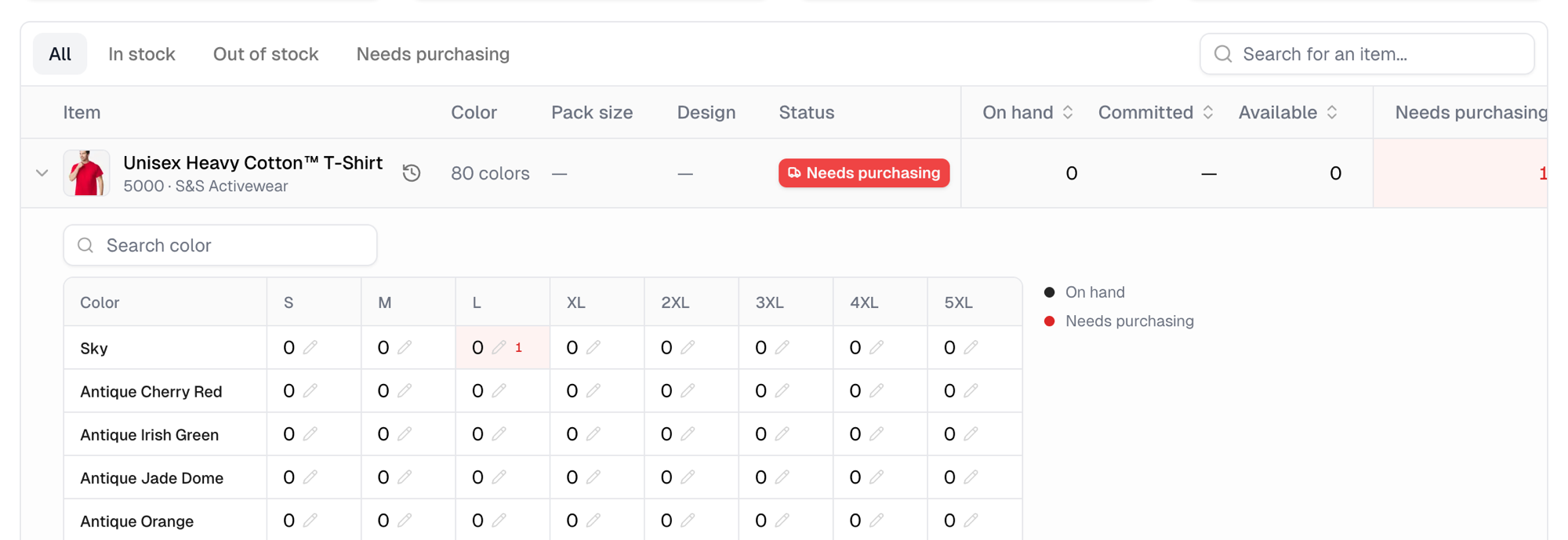Click the 5000 · S&S Activewear subtitle
Screen dimensions: 1568x540
click(x=205, y=187)
